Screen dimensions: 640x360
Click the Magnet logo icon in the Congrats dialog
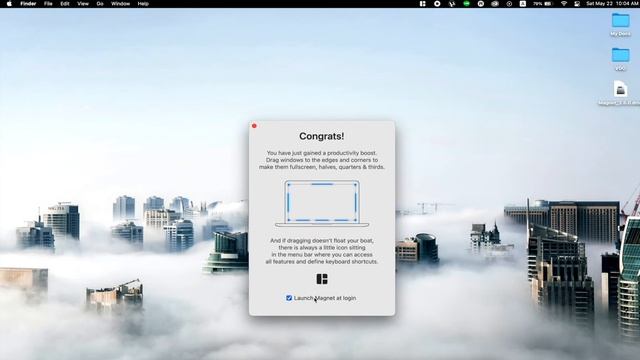pyautogui.click(x=322, y=279)
